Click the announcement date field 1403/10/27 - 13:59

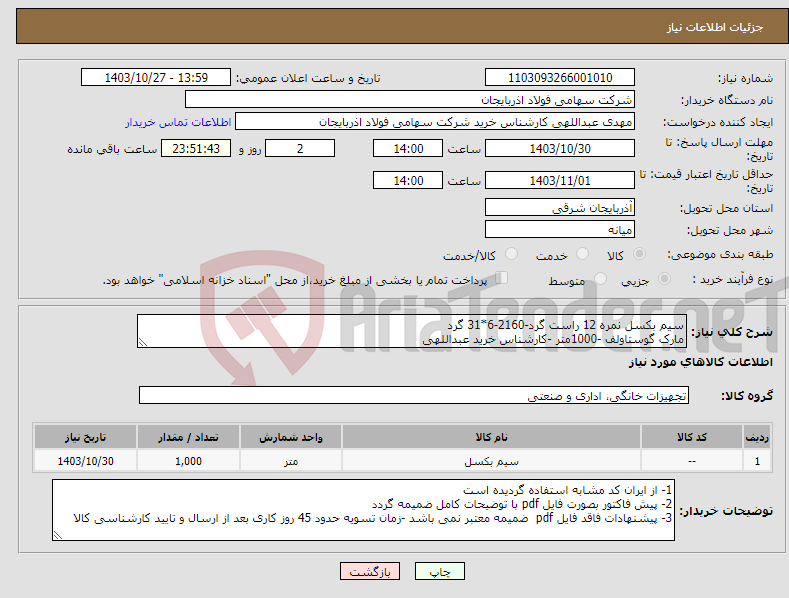point(156,78)
